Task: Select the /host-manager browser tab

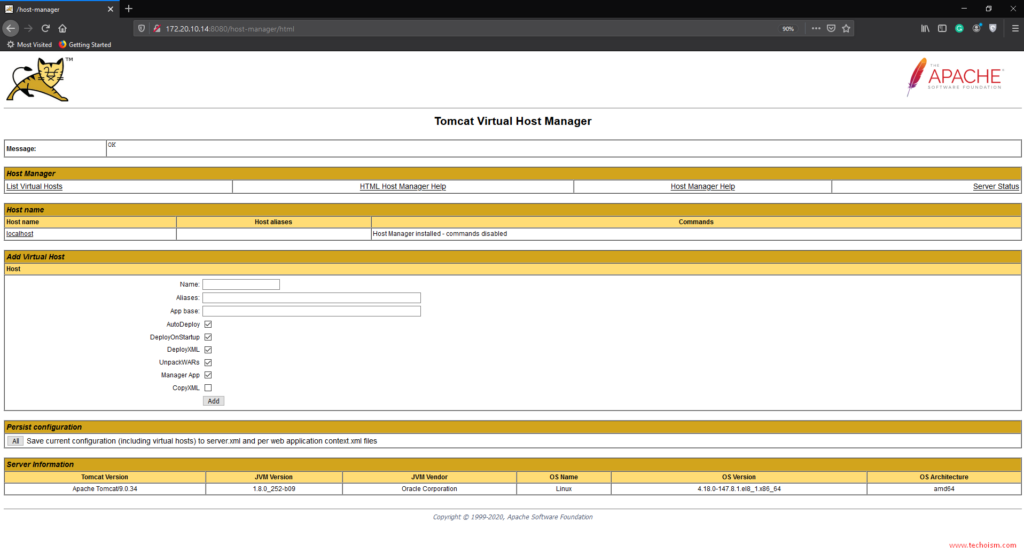Action: pos(59,9)
